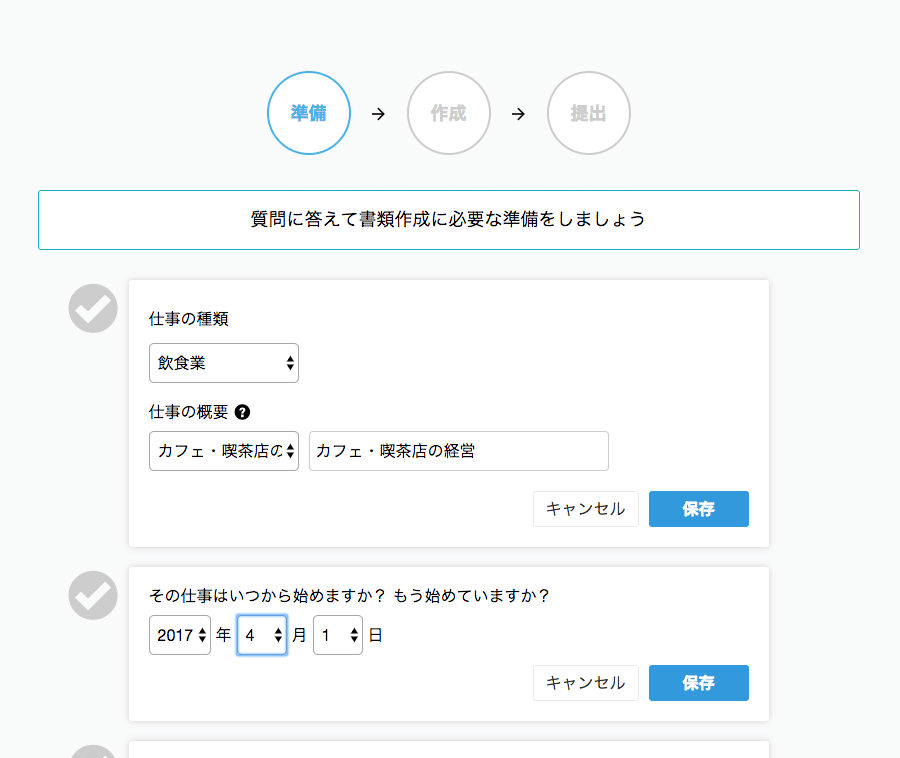The width and height of the screenshot is (900, 758).
Task: Click the arrow between 作成 and 提出
Action: [518, 114]
